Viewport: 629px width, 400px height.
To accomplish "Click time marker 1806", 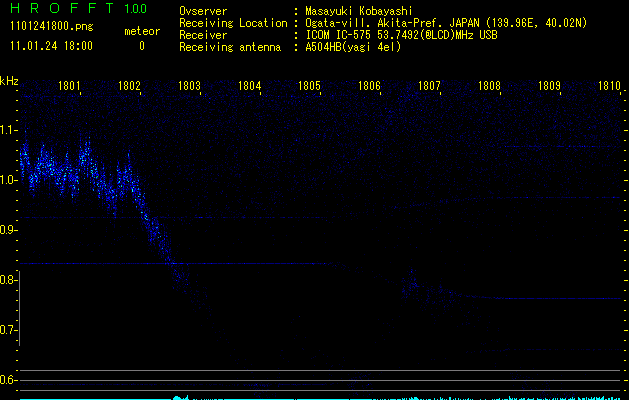I will coord(369,86).
